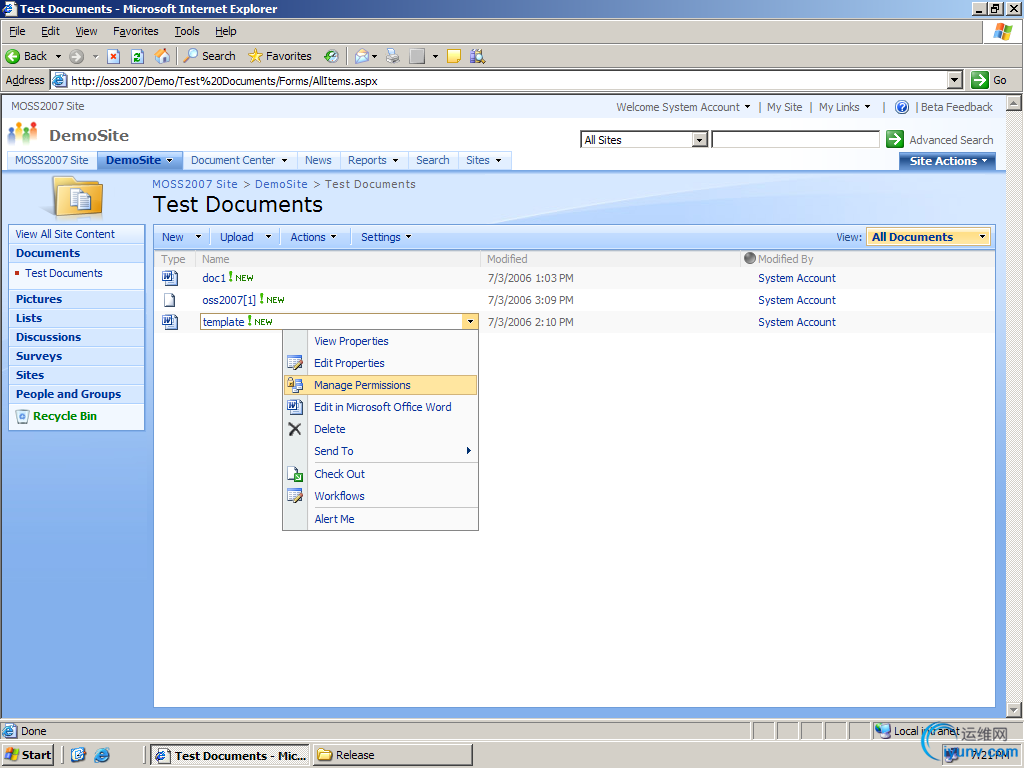Open the Site Actions dropdown
Image resolution: width=1024 pixels, height=768 pixels.
947,161
